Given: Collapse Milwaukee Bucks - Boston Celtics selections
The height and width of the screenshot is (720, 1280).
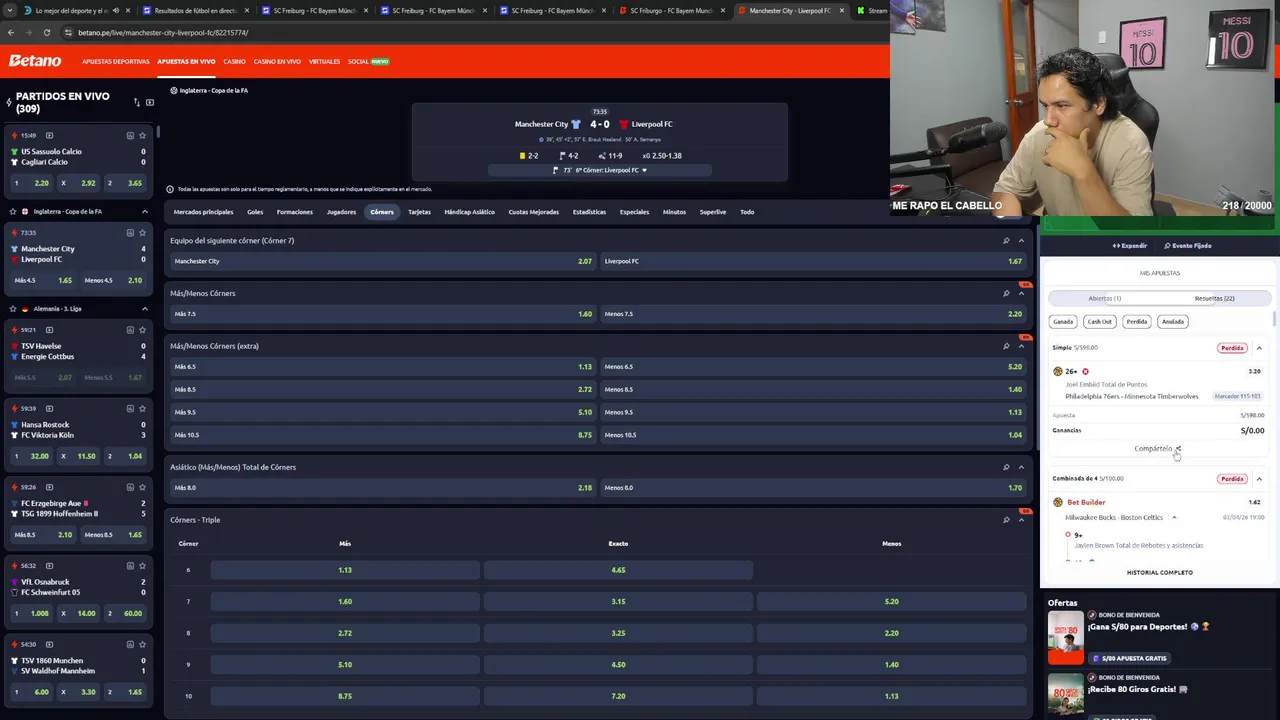Looking at the screenshot, I should pyautogui.click(x=1174, y=518).
